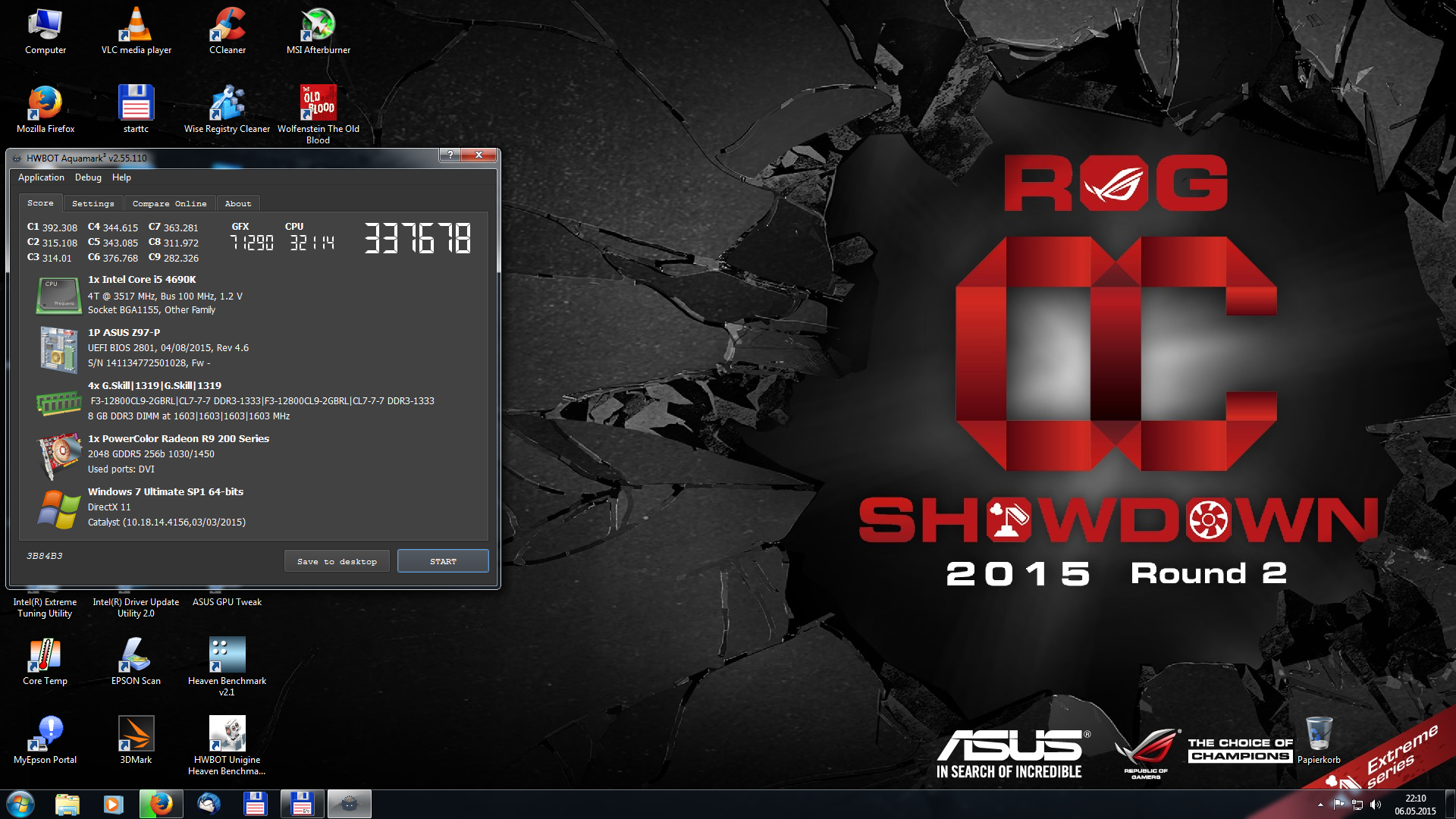Click the Radeon graphics card icon

59,455
